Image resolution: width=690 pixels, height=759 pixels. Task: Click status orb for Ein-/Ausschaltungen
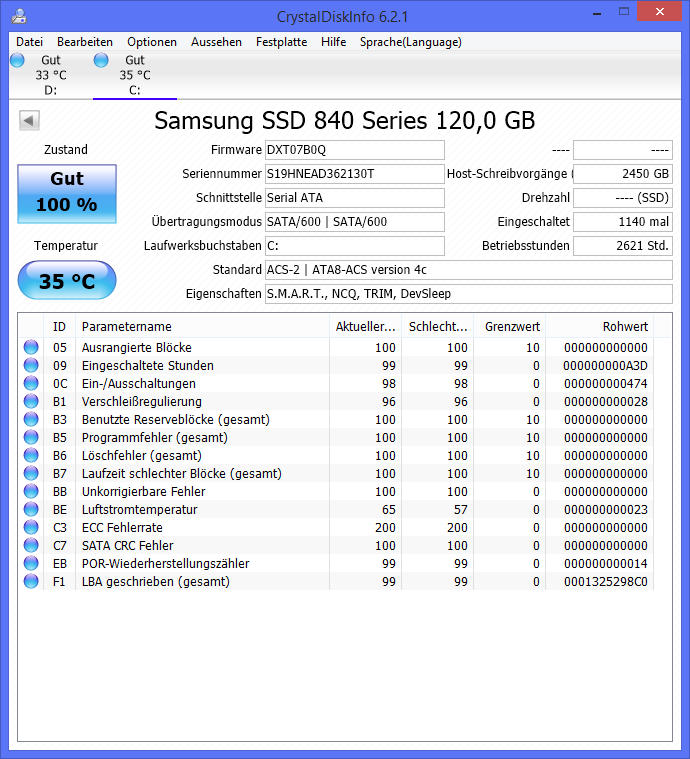click(x=31, y=383)
